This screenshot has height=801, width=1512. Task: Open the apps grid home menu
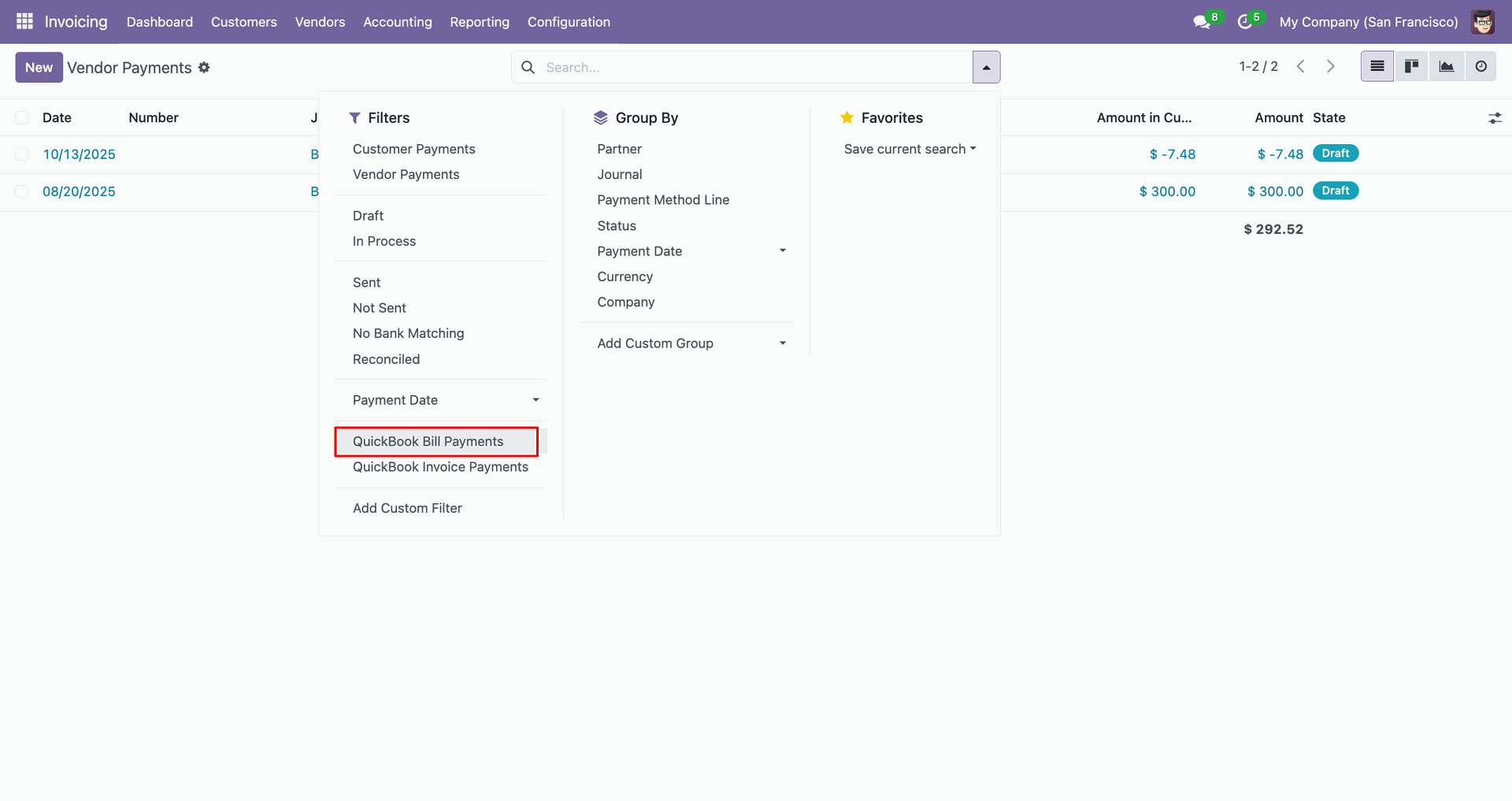(24, 21)
